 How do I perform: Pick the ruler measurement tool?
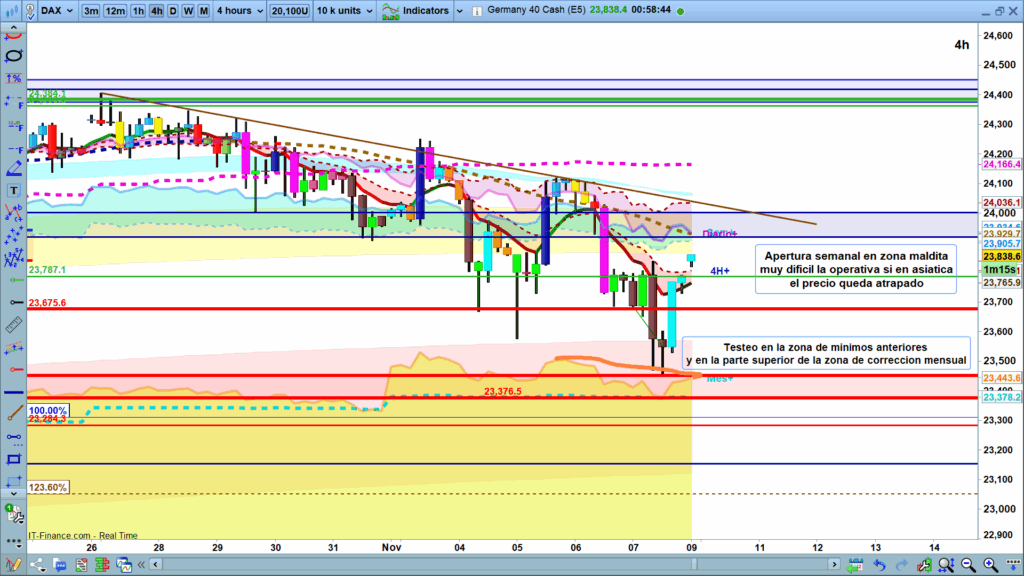click(x=14, y=326)
